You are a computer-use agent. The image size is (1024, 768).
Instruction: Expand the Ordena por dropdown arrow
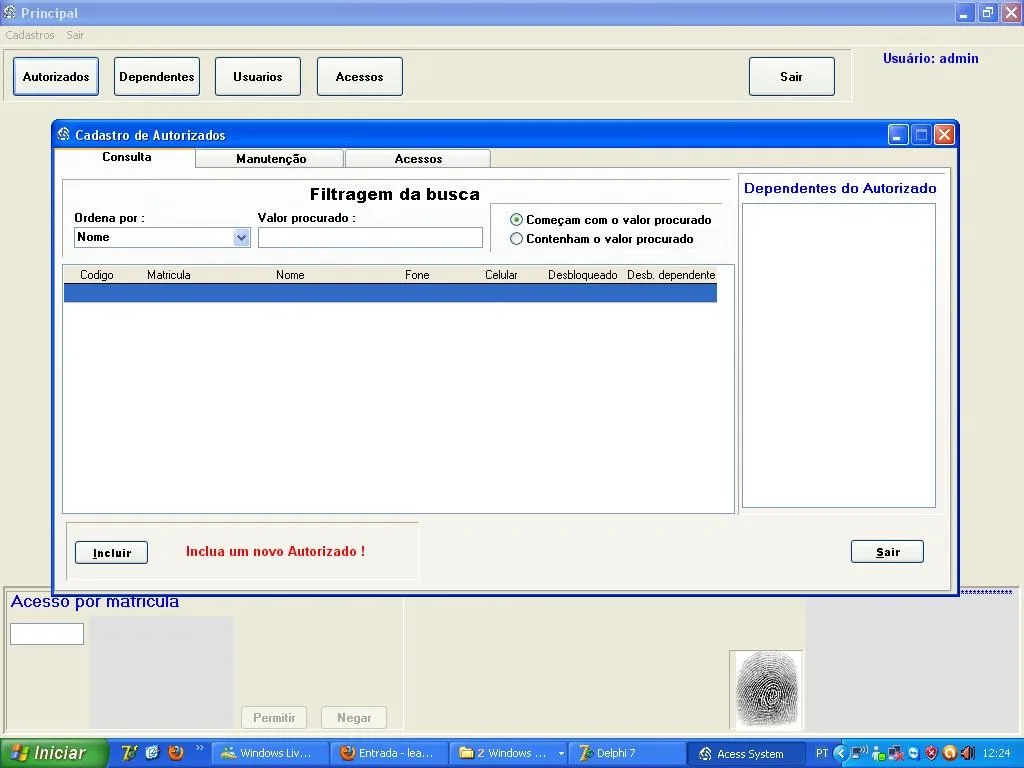[241, 238]
